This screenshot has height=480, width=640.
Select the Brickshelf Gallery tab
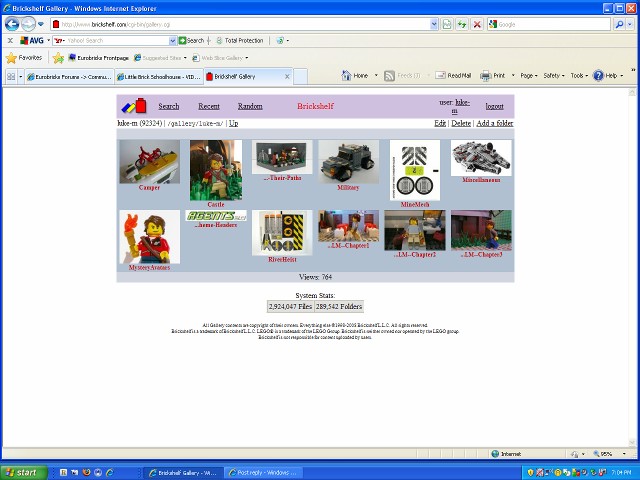point(245,76)
